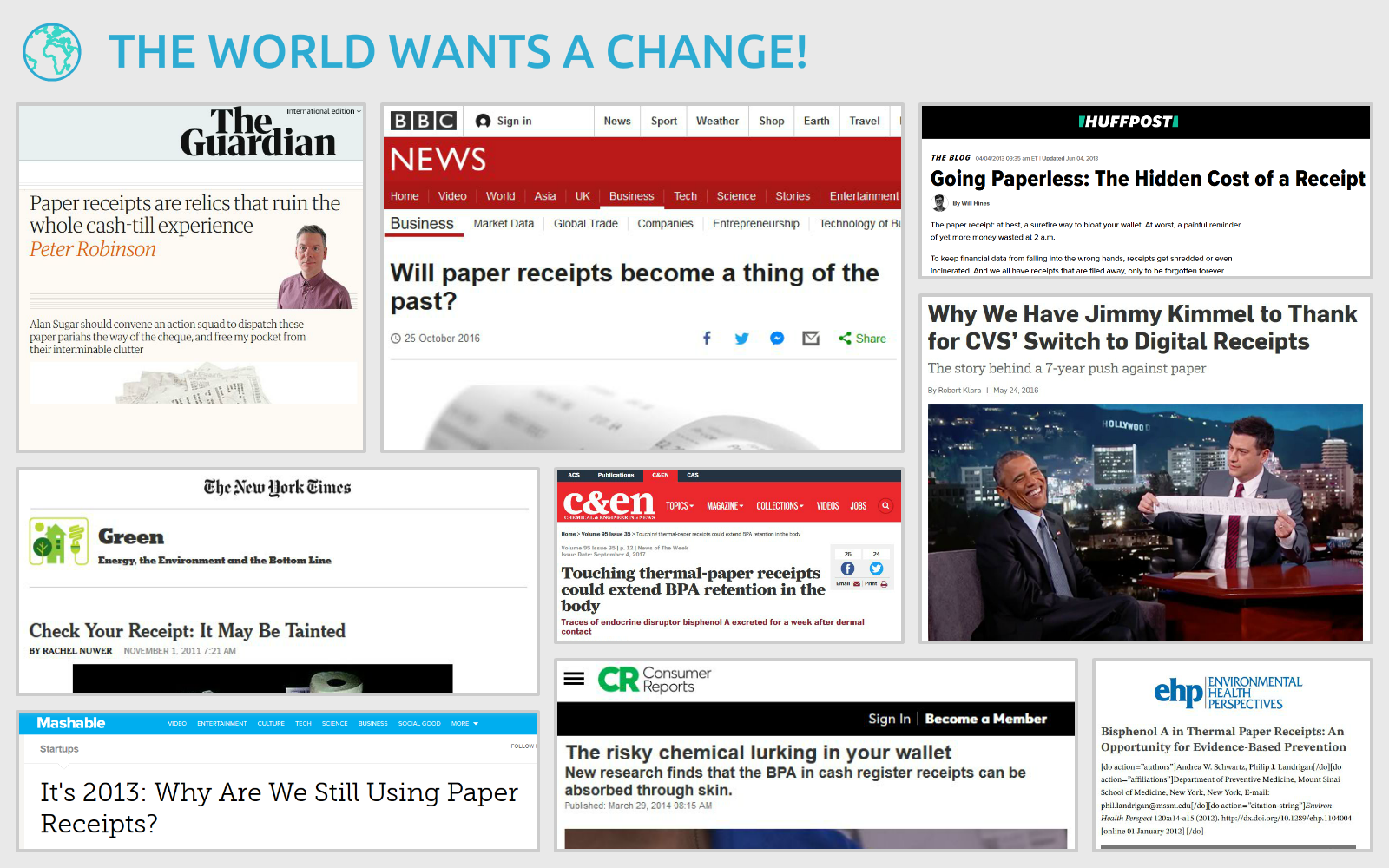This screenshot has height=868, width=1389.
Task: Open 'Check Your Receipt: It May Be Tainted' headline
Action: pyautogui.click(x=188, y=631)
